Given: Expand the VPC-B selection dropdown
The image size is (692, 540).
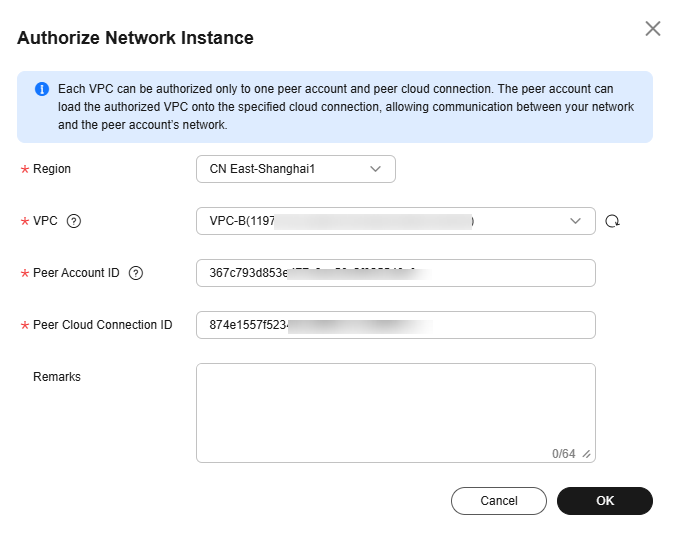Looking at the screenshot, I should point(396,221).
